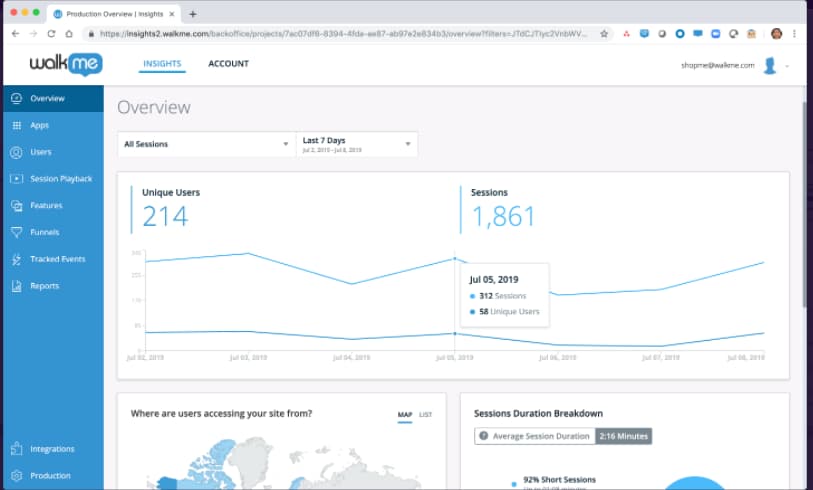Screen dimensions: 813x490
Task: Switch to the INSIGHTS tab
Action: [162, 64]
